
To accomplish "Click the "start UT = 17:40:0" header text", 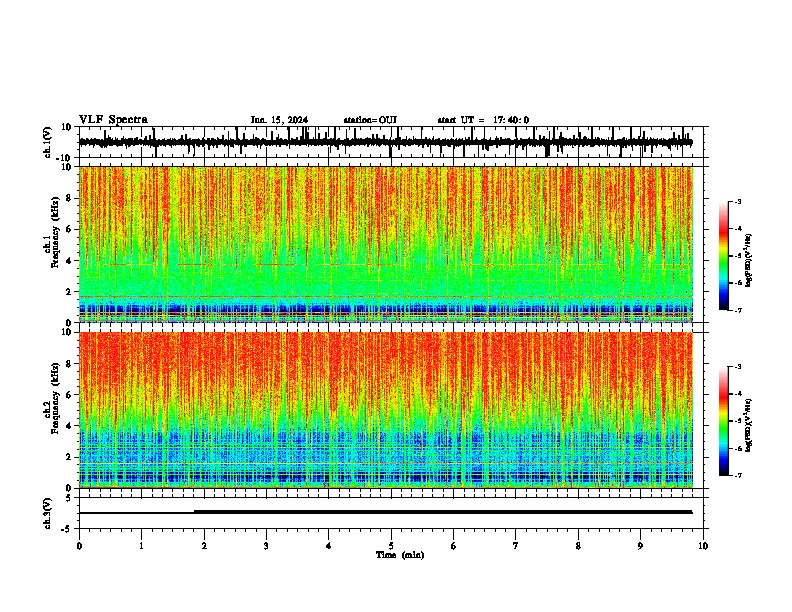I will 483,120.
